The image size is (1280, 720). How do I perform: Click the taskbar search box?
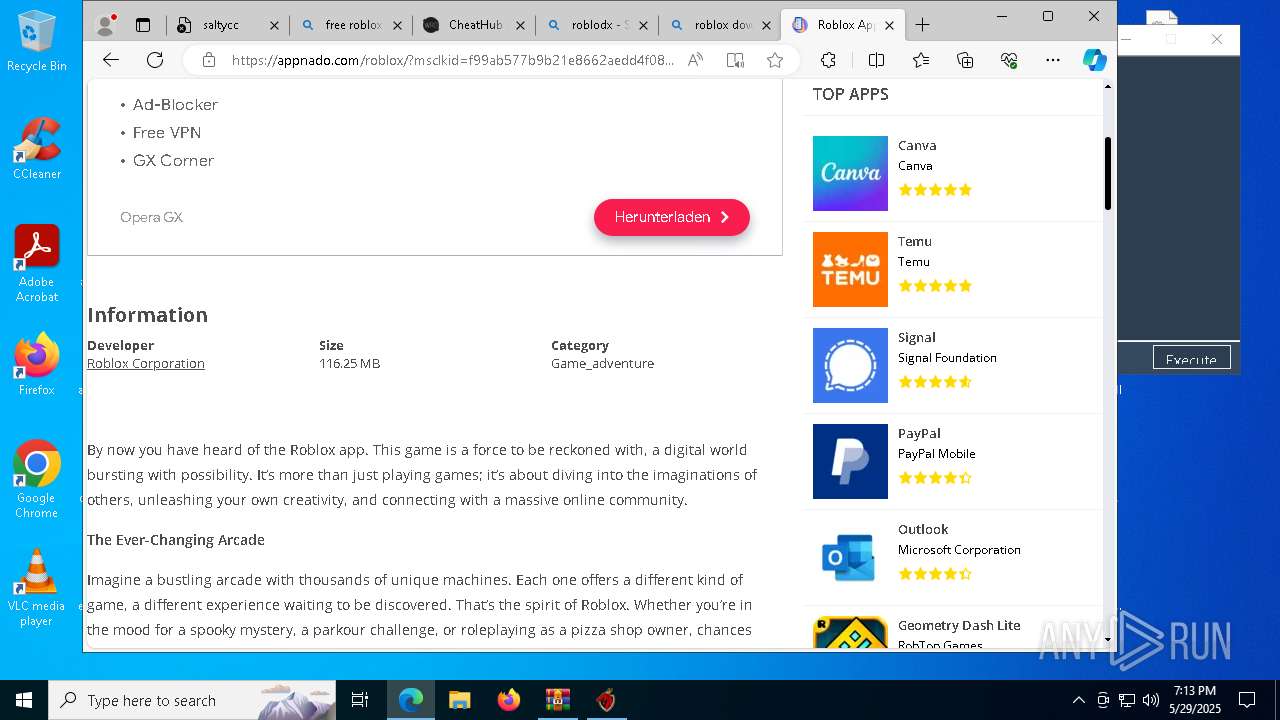pos(192,700)
